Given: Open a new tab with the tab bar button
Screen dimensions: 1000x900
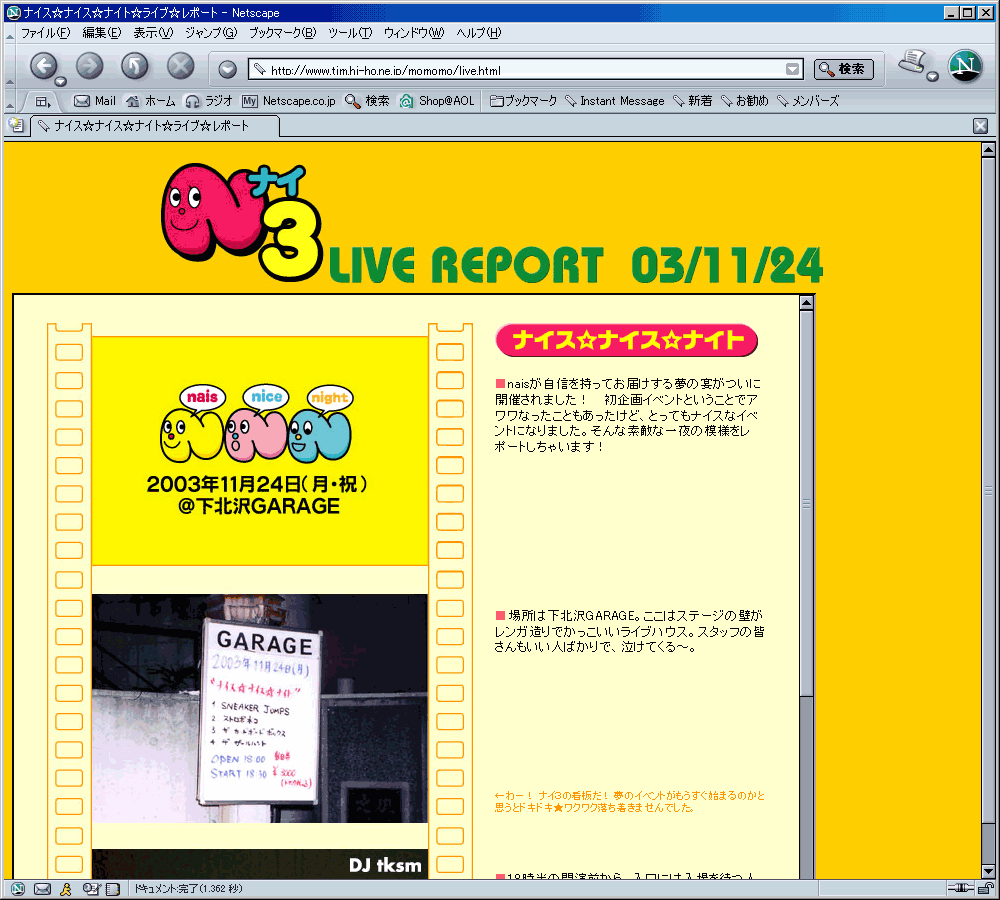Looking at the screenshot, I should [x=16, y=125].
